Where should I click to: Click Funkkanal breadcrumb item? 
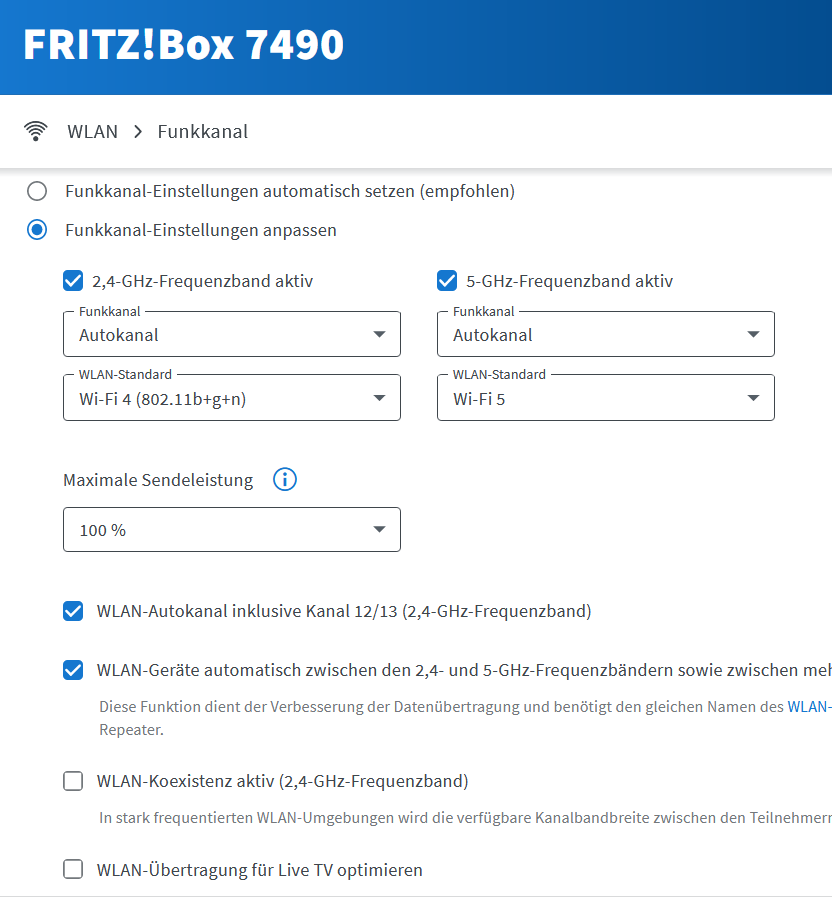pyautogui.click(x=203, y=132)
